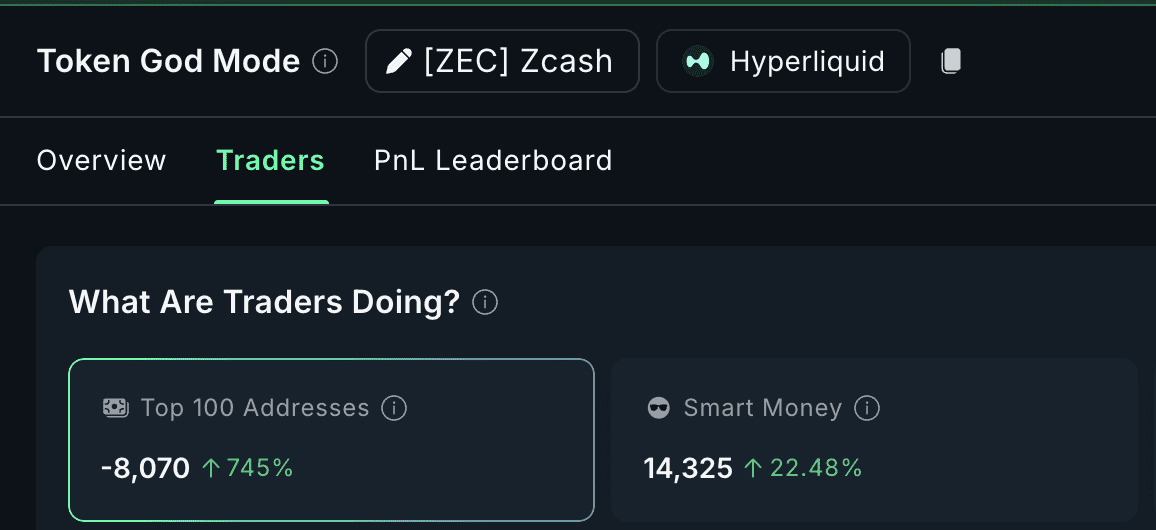Show info for Smart Money
Viewport: 1156px width, 530px height.
click(x=868, y=408)
